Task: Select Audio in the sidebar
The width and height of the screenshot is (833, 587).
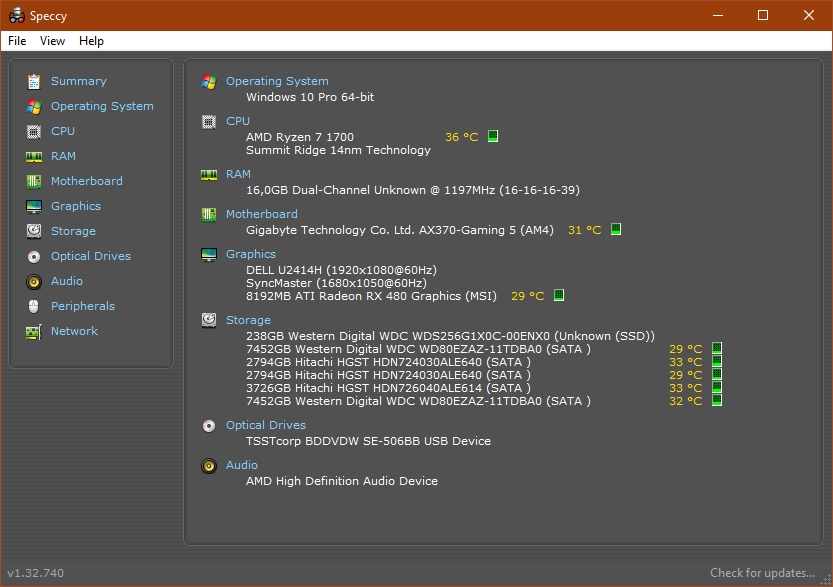Action: 67,281
